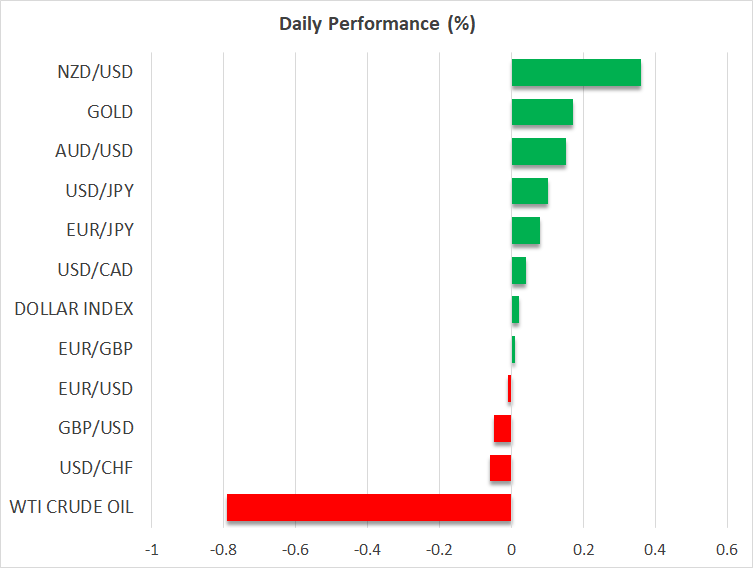Select the GOLD category label
Viewport: 753px width, 568px height.
point(110,112)
